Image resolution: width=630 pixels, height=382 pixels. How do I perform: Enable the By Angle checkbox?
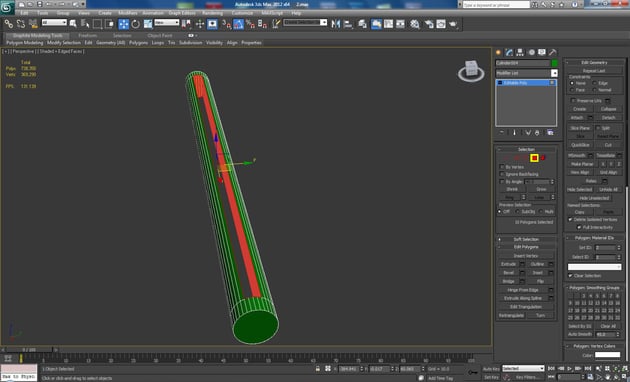502,182
